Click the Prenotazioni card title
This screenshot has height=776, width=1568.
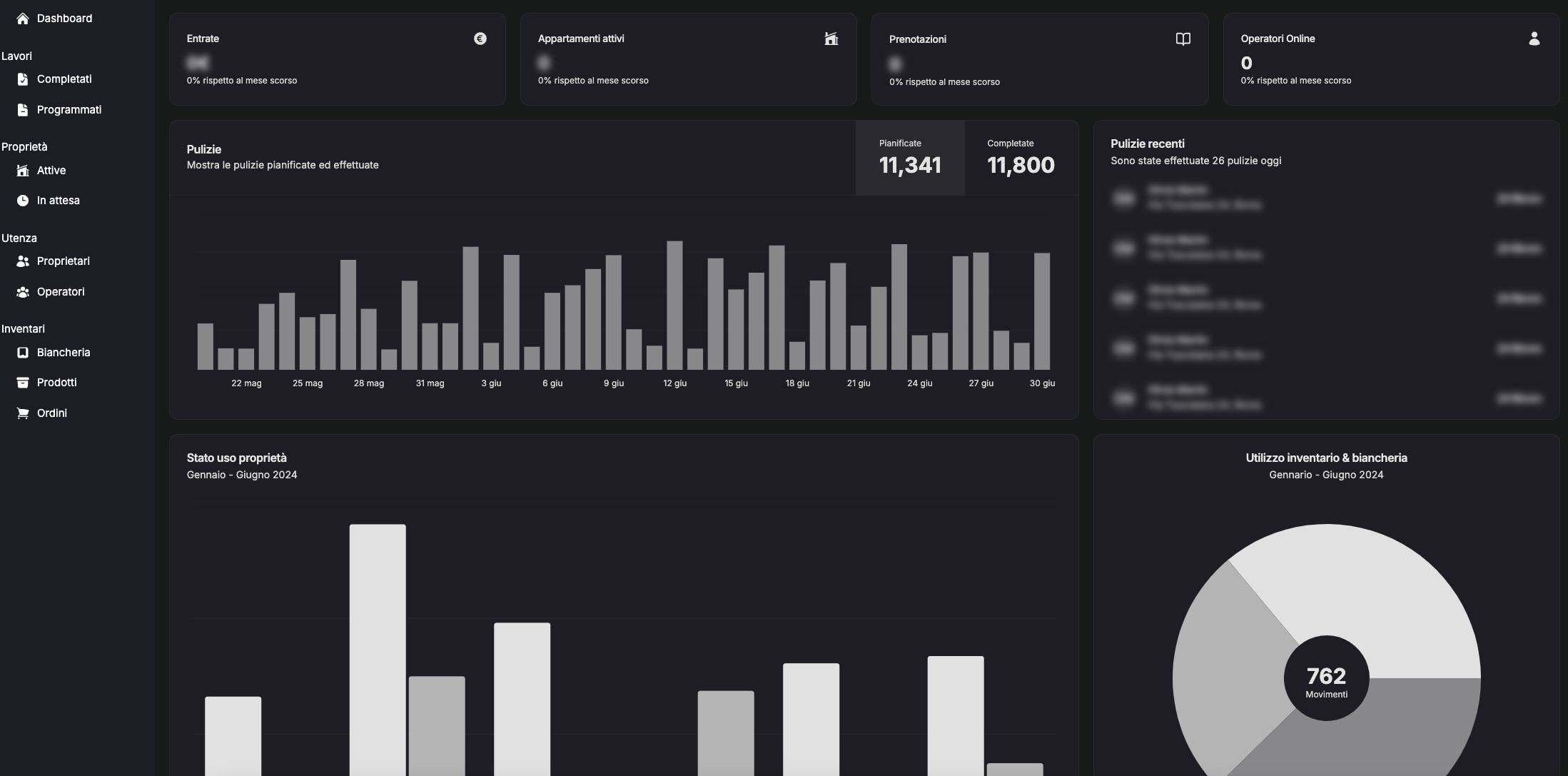click(918, 39)
